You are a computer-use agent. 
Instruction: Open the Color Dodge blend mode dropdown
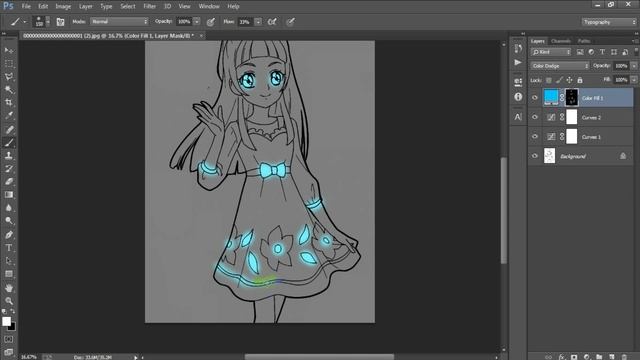[x=560, y=66]
